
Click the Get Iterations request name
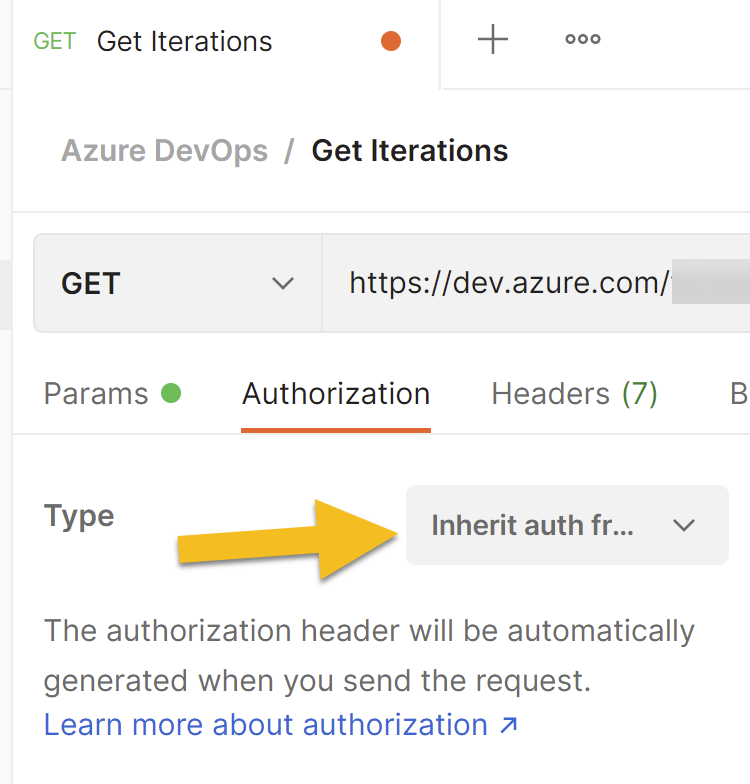(410, 151)
